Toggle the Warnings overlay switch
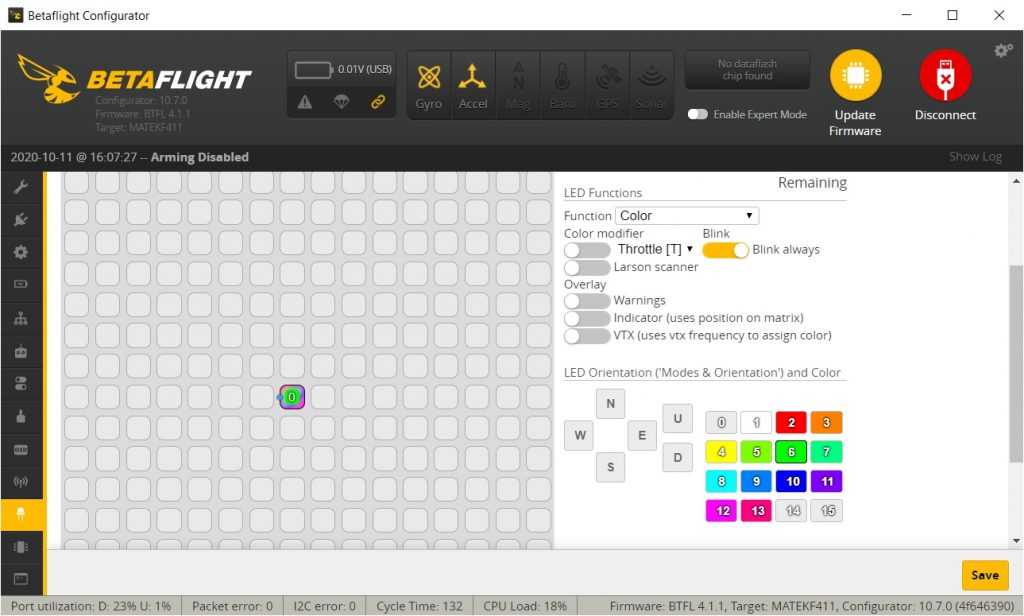The width and height of the screenshot is (1024, 616). pyautogui.click(x=587, y=300)
